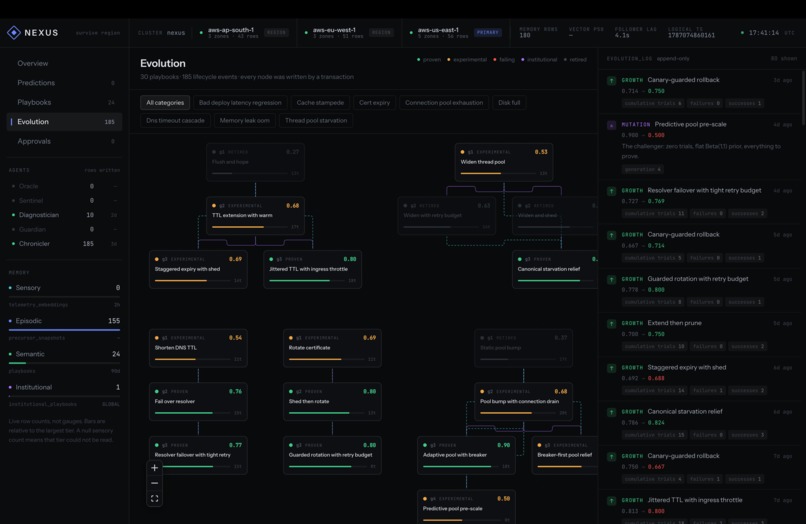Click the Nexus diamond logo icon
Screen dimensions: 806x524
pyautogui.click(x=14, y=32)
